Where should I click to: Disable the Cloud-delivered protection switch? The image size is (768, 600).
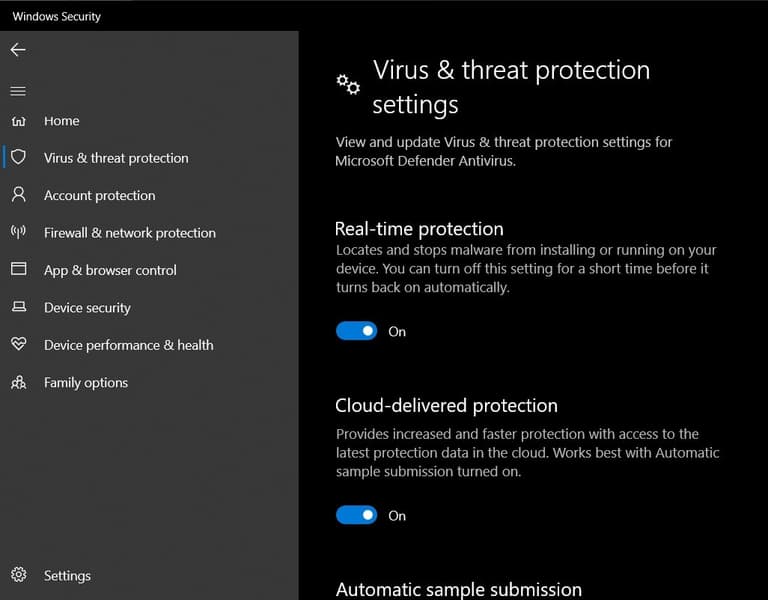[x=356, y=515]
